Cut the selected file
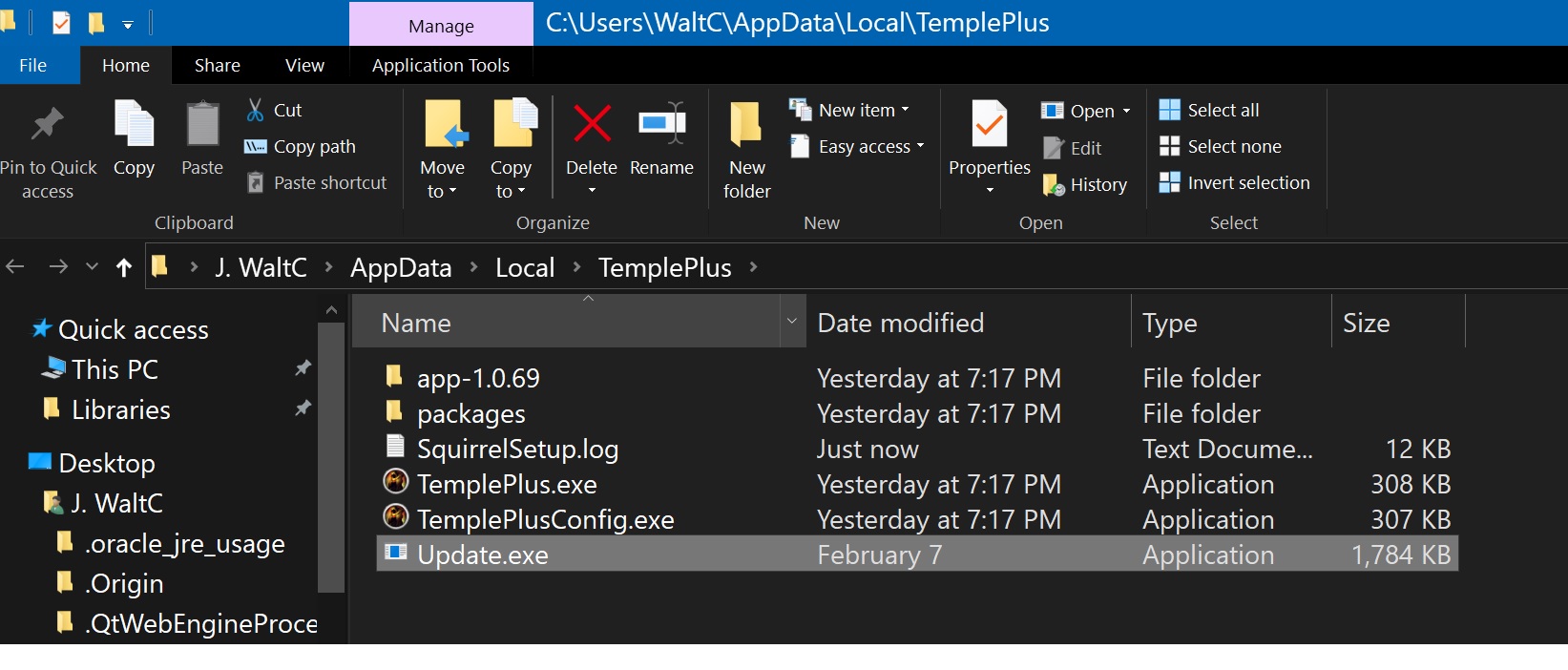This screenshot has height=670, width=1568. (274, 110)
